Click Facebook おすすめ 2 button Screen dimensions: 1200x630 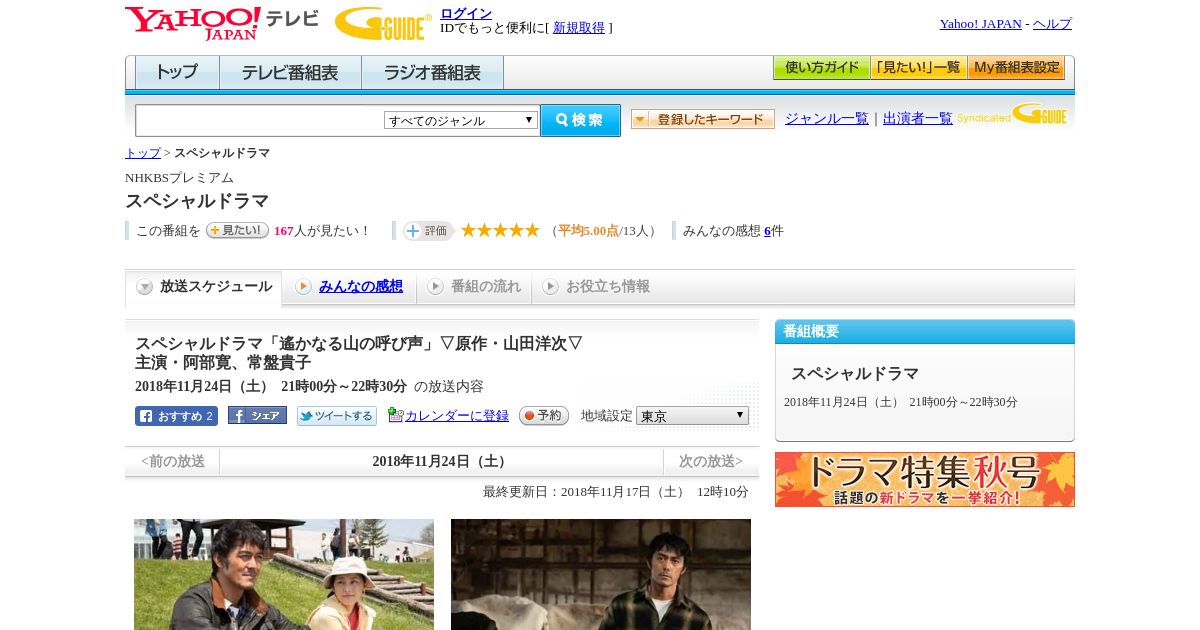tap(176, 416)
